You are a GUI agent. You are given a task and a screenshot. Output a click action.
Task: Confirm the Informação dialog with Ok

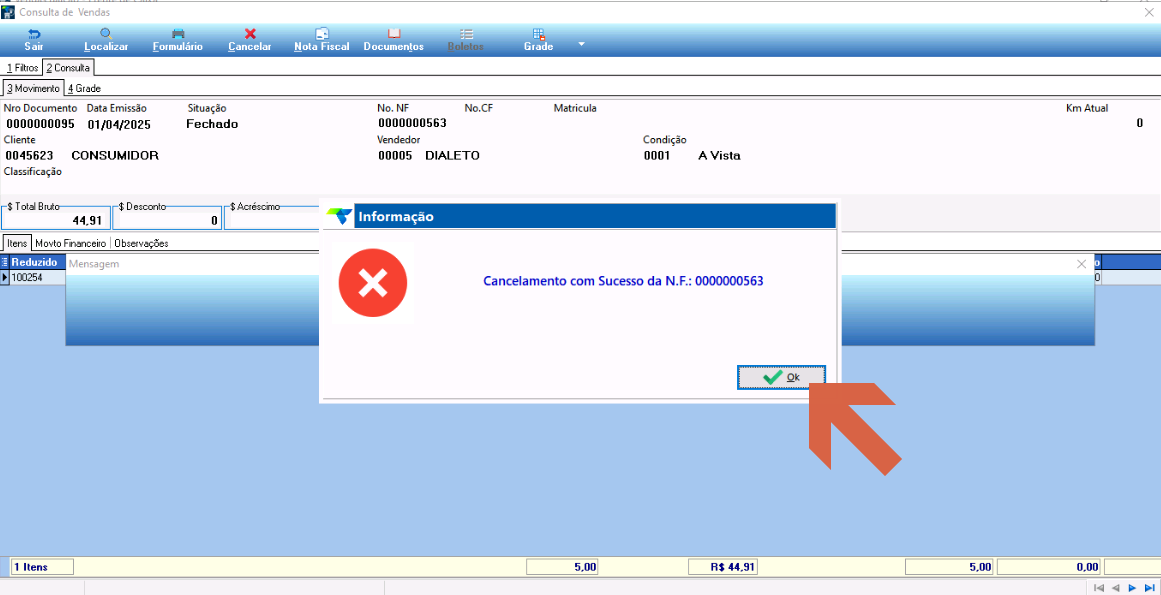(x=781, y=377)
